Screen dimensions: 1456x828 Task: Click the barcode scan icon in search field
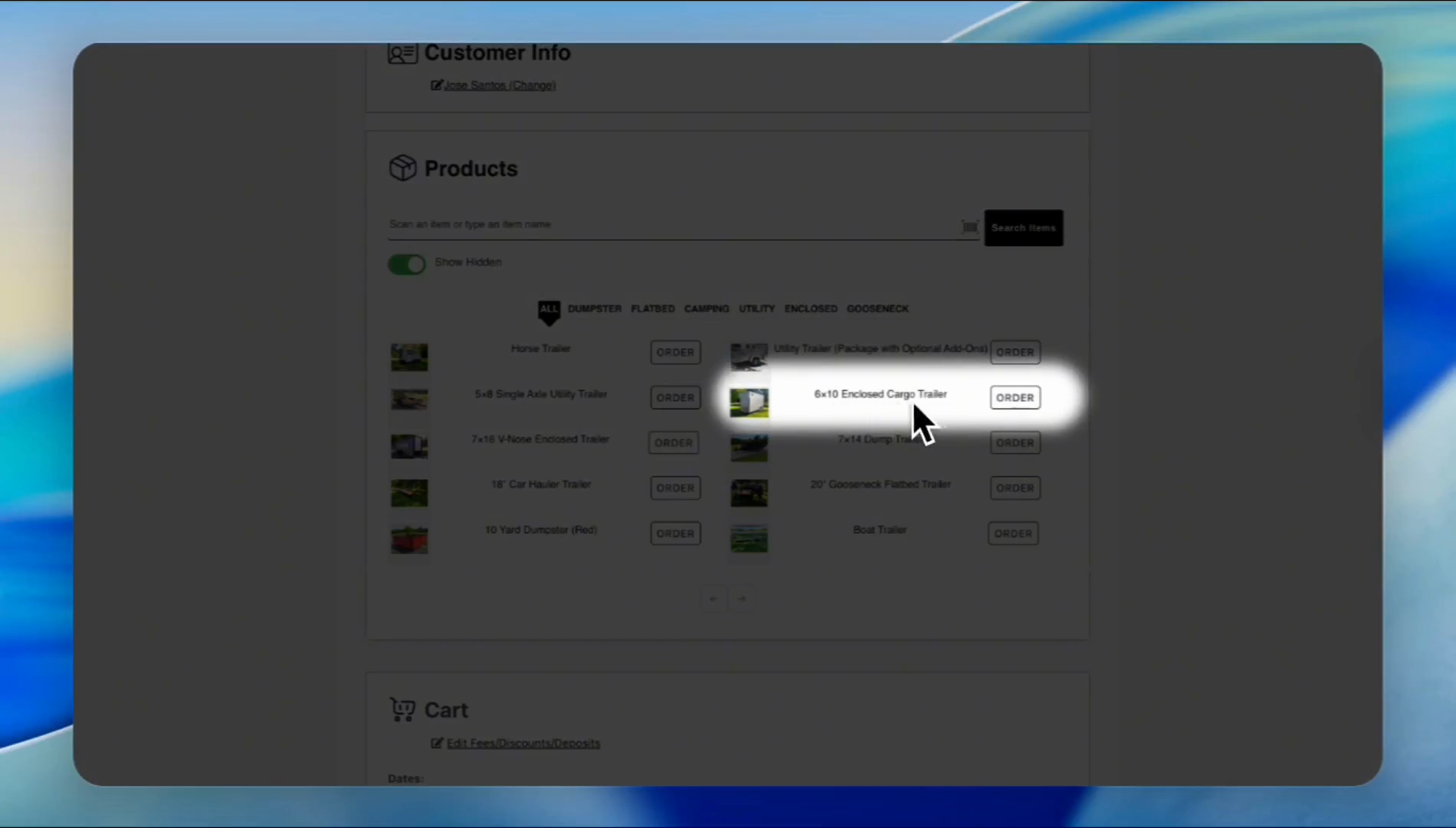969,227
